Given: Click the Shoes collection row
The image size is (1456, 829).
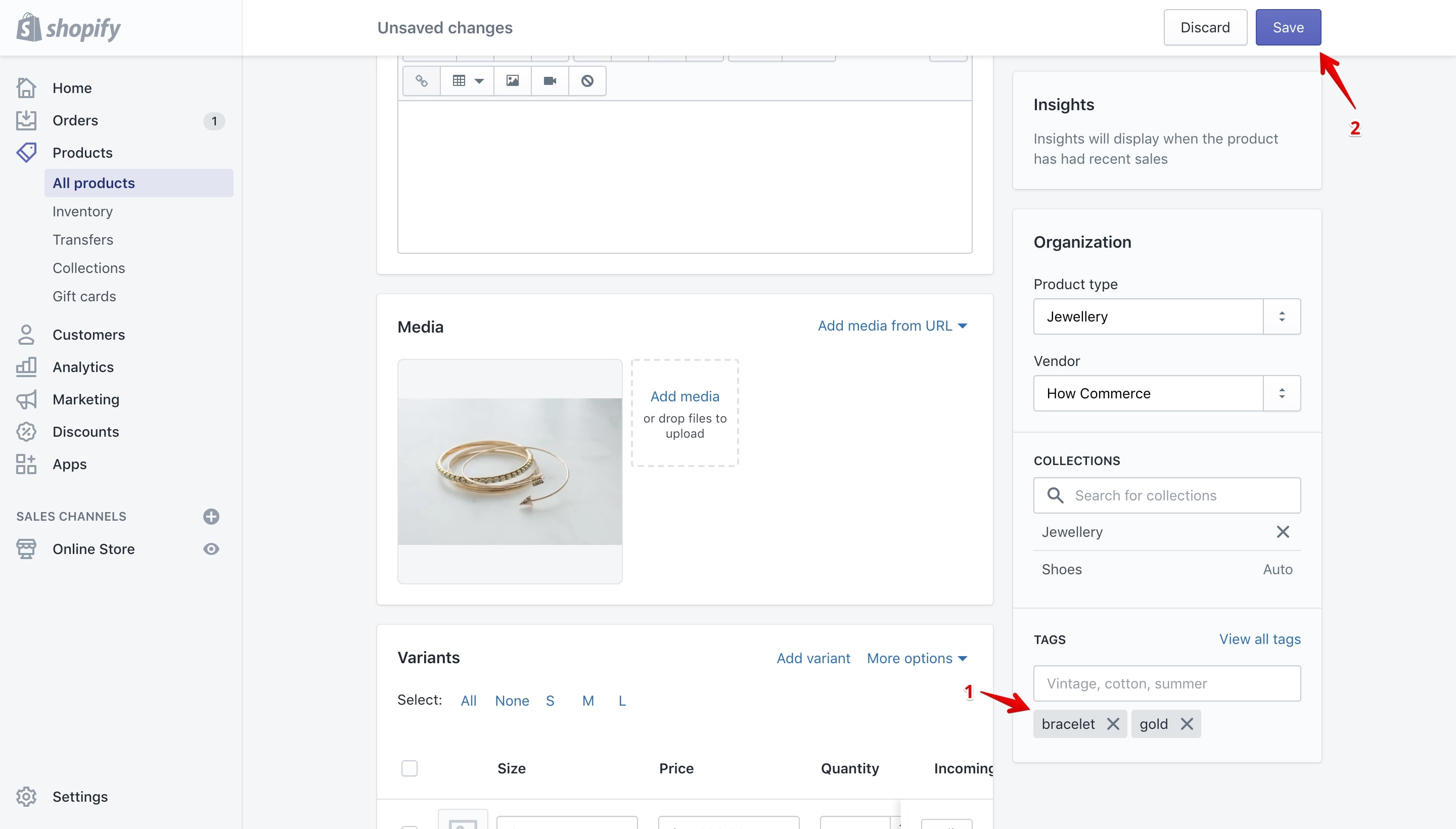Looking at the screenshot, I should pos(1167,569).
